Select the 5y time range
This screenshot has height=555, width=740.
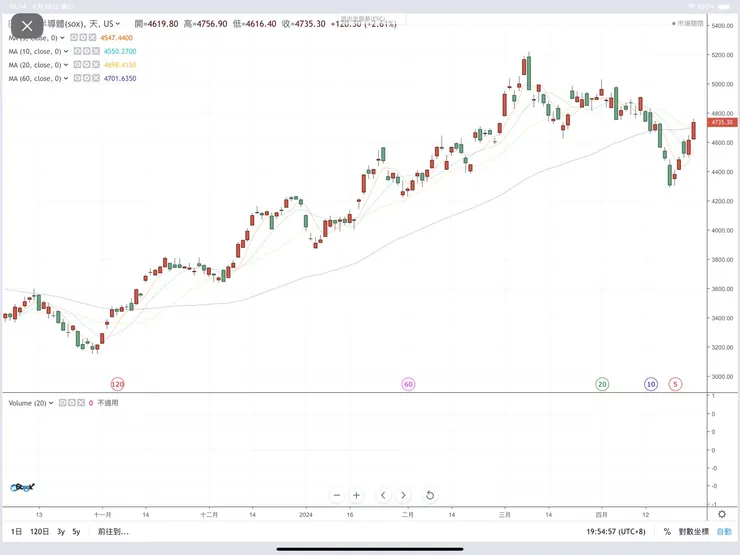pyautogui.click(x=76, y=531)
